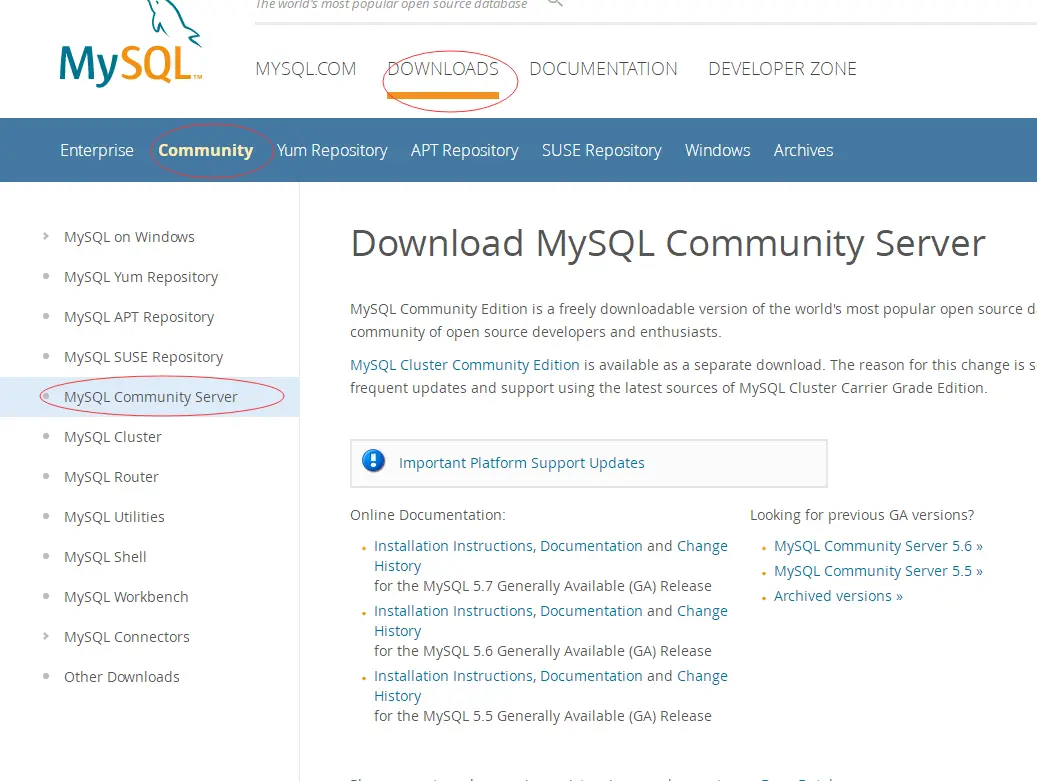1037x781 pixels.
Task: Open the DOWNLOADS navigation tab
Action: pos(443,69)
